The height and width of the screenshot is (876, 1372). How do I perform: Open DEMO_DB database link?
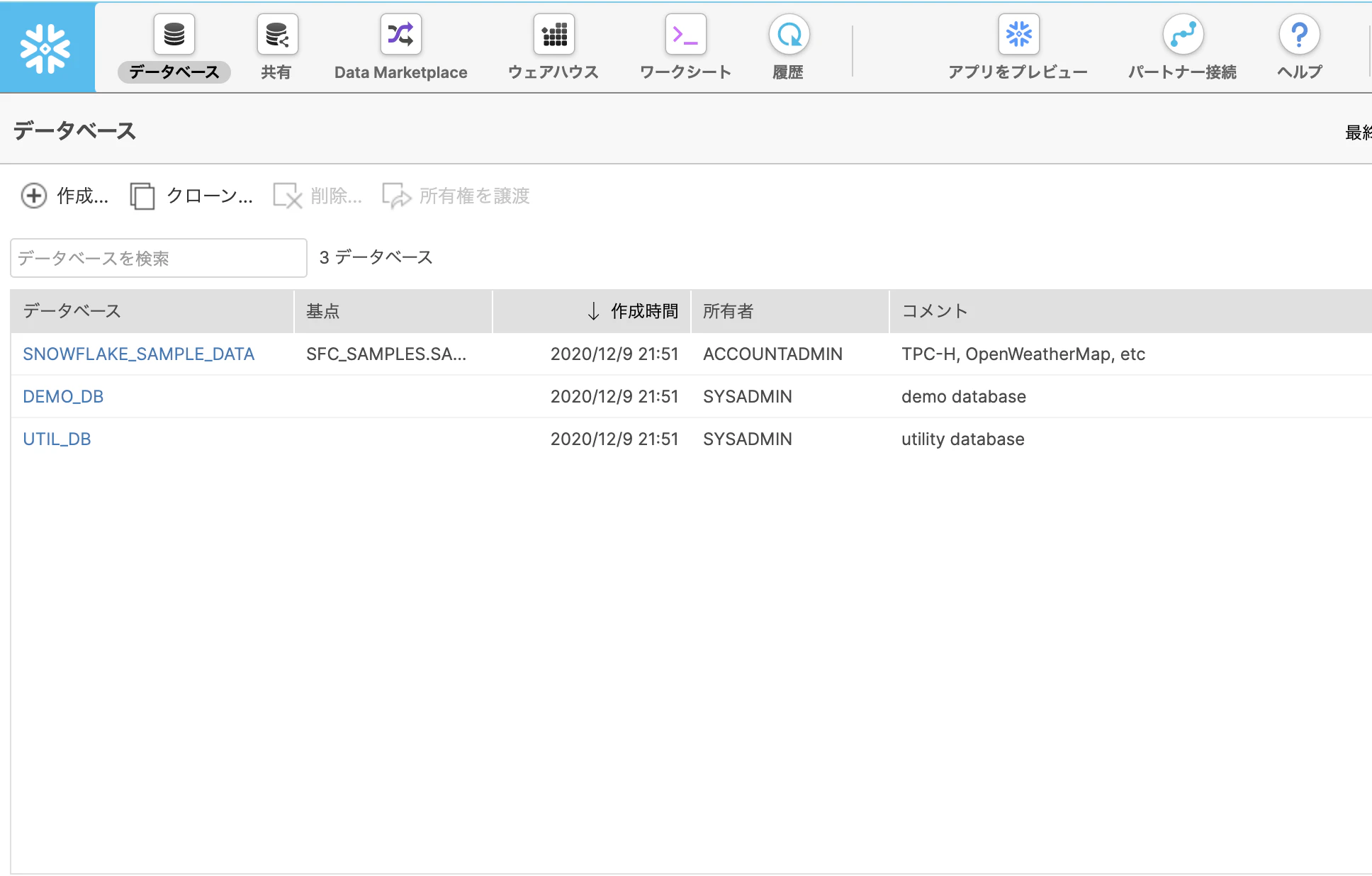pyautogui.click(x=63, y=396)
